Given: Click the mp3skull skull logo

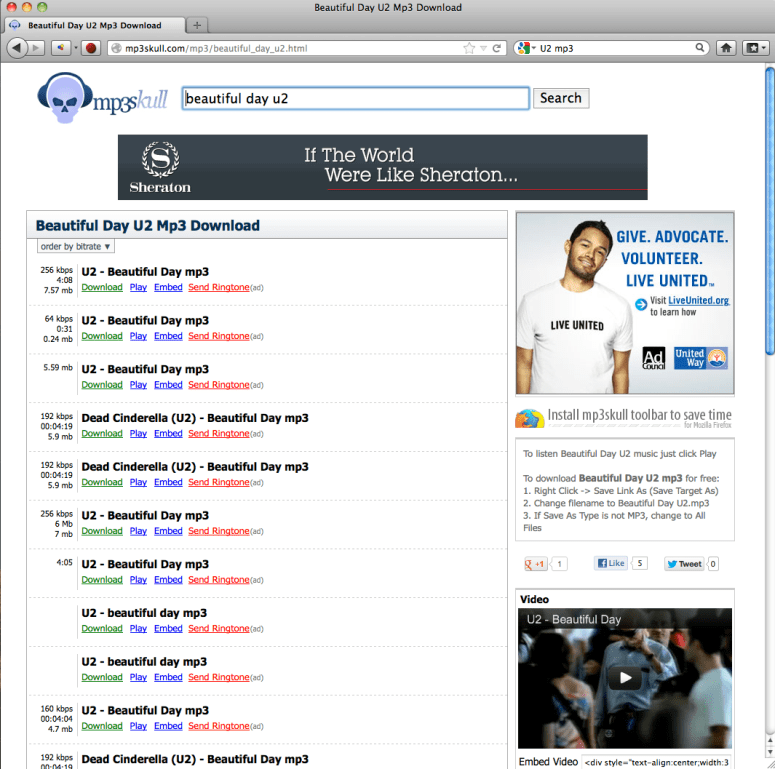Looking at the screenshot, I should (x=63, y=98).
